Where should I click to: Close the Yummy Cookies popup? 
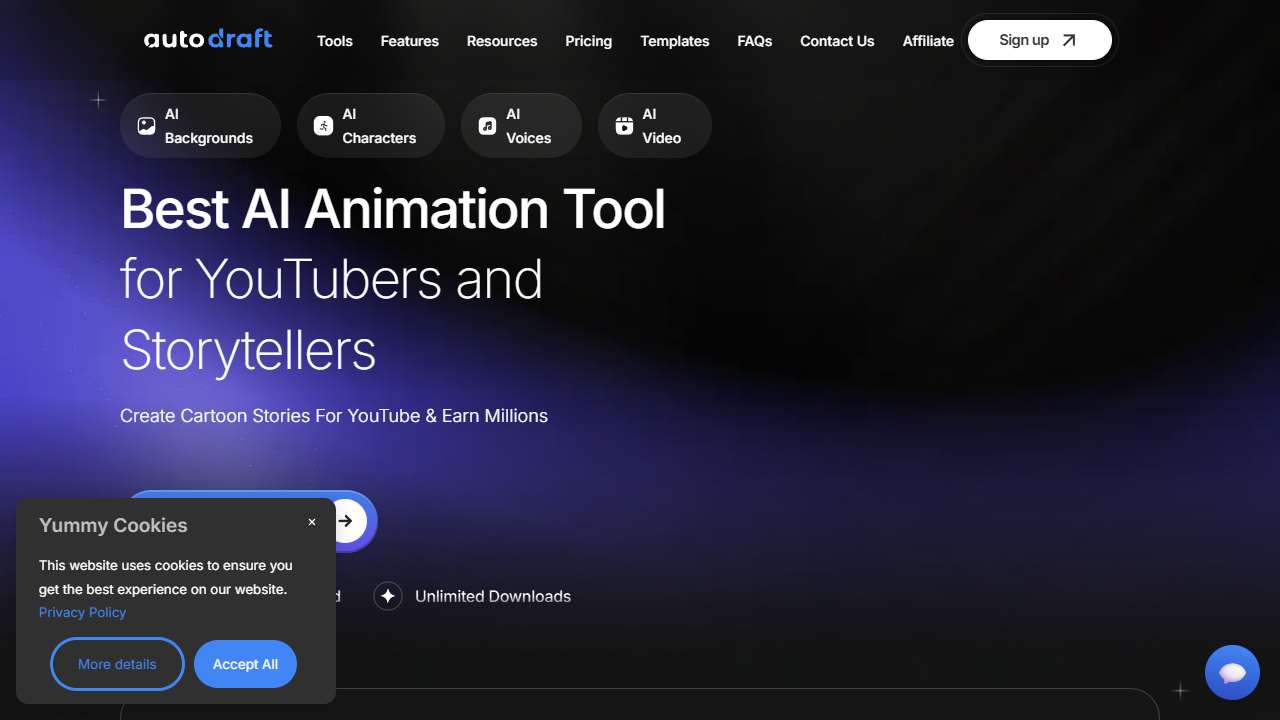[x=312, y=522]
